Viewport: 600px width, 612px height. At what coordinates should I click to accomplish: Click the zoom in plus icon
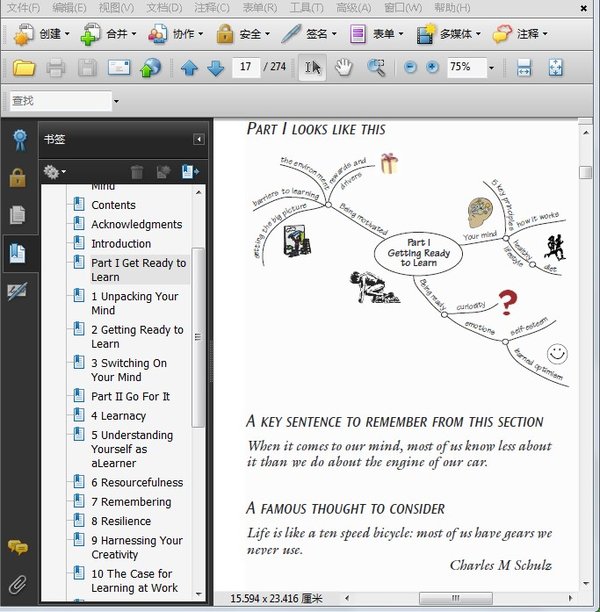pos(432,68)
